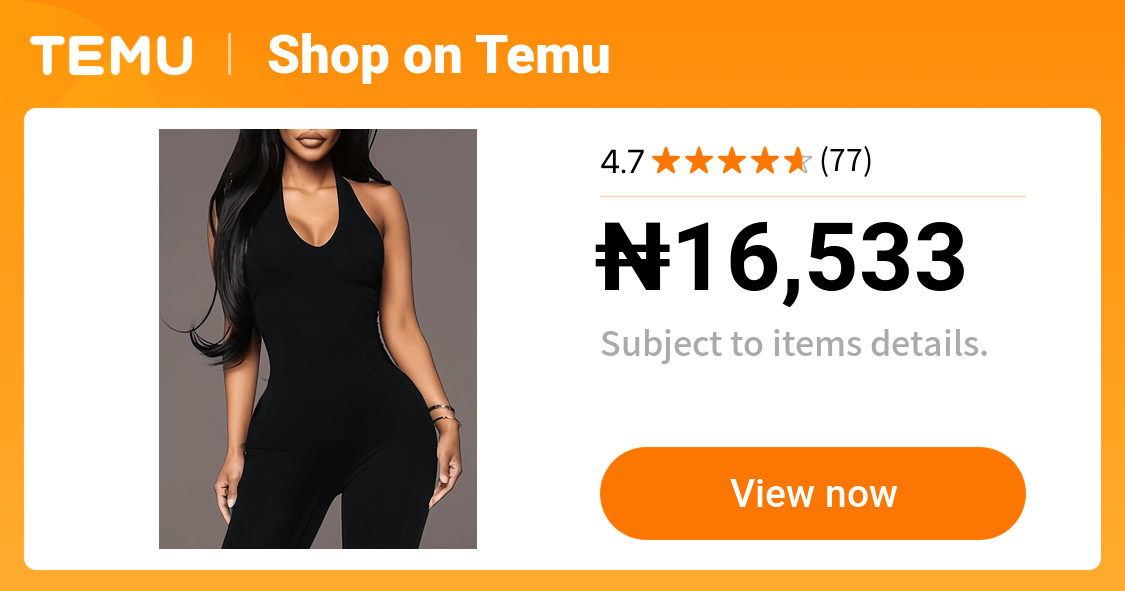
Task: Select the fourth orange rating star
Action: coord(765,161)
